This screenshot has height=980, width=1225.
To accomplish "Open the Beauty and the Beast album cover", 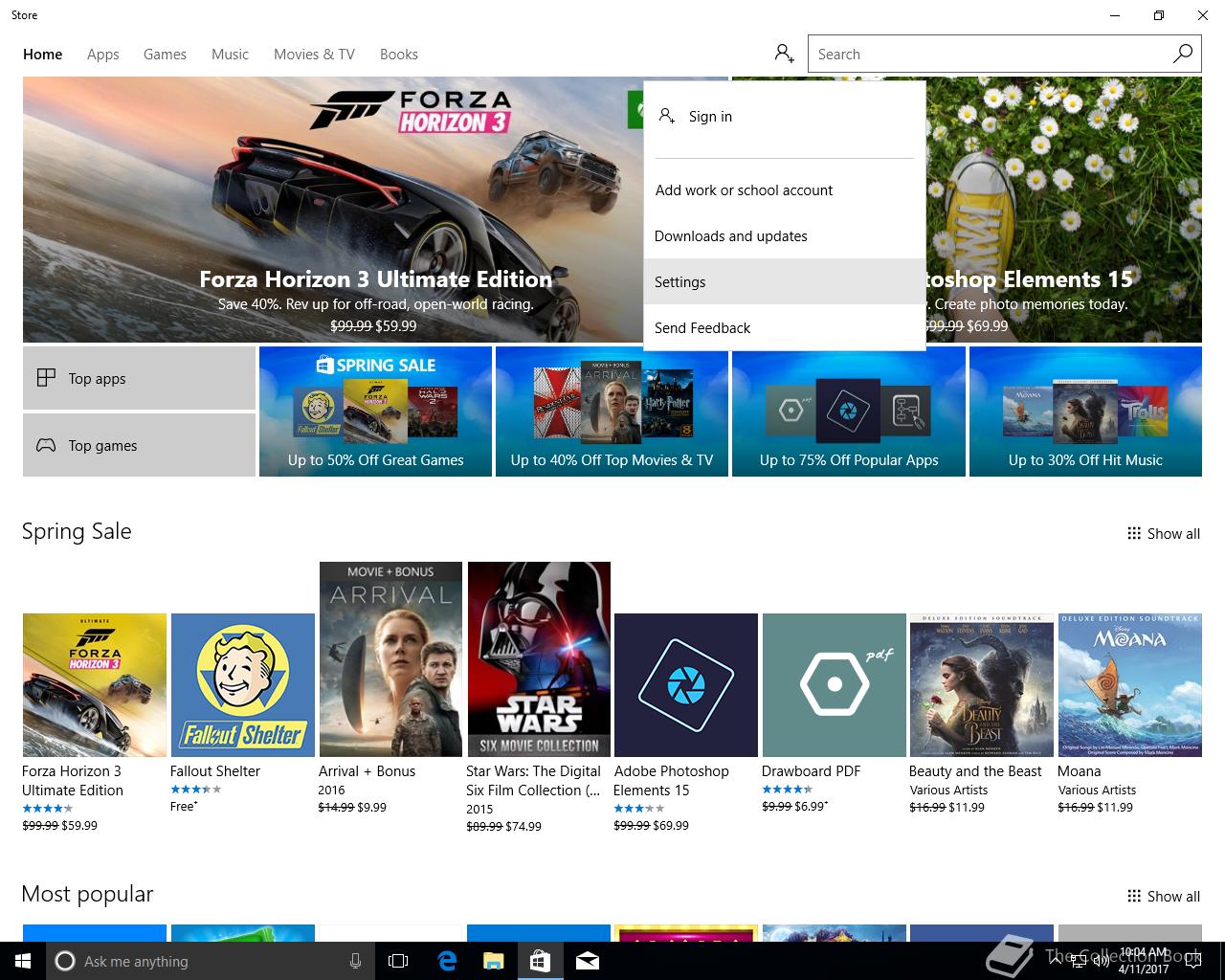I will [982, 685].
